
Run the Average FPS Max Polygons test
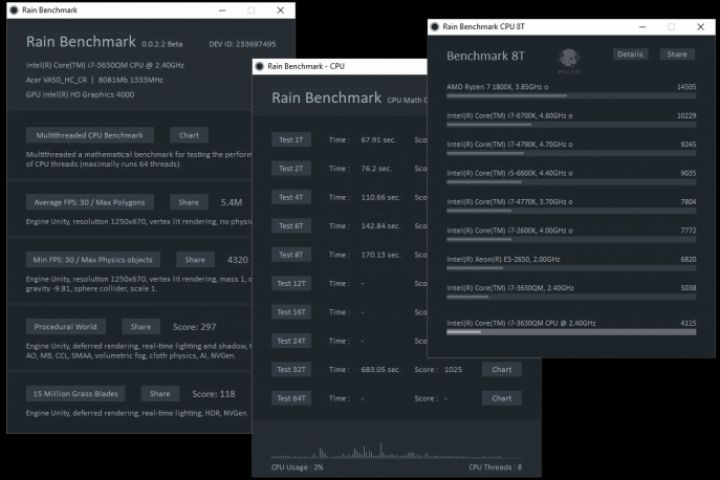coord(90,203)
